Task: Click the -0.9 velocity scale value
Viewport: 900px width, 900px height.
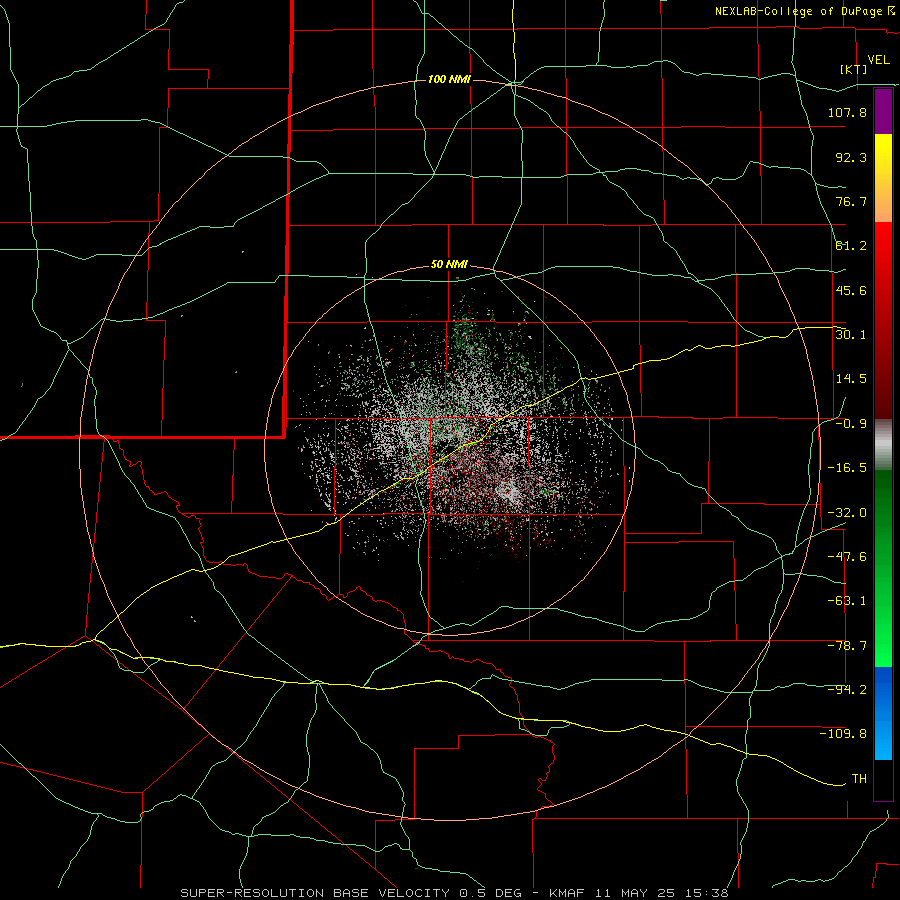Action: 851,424
